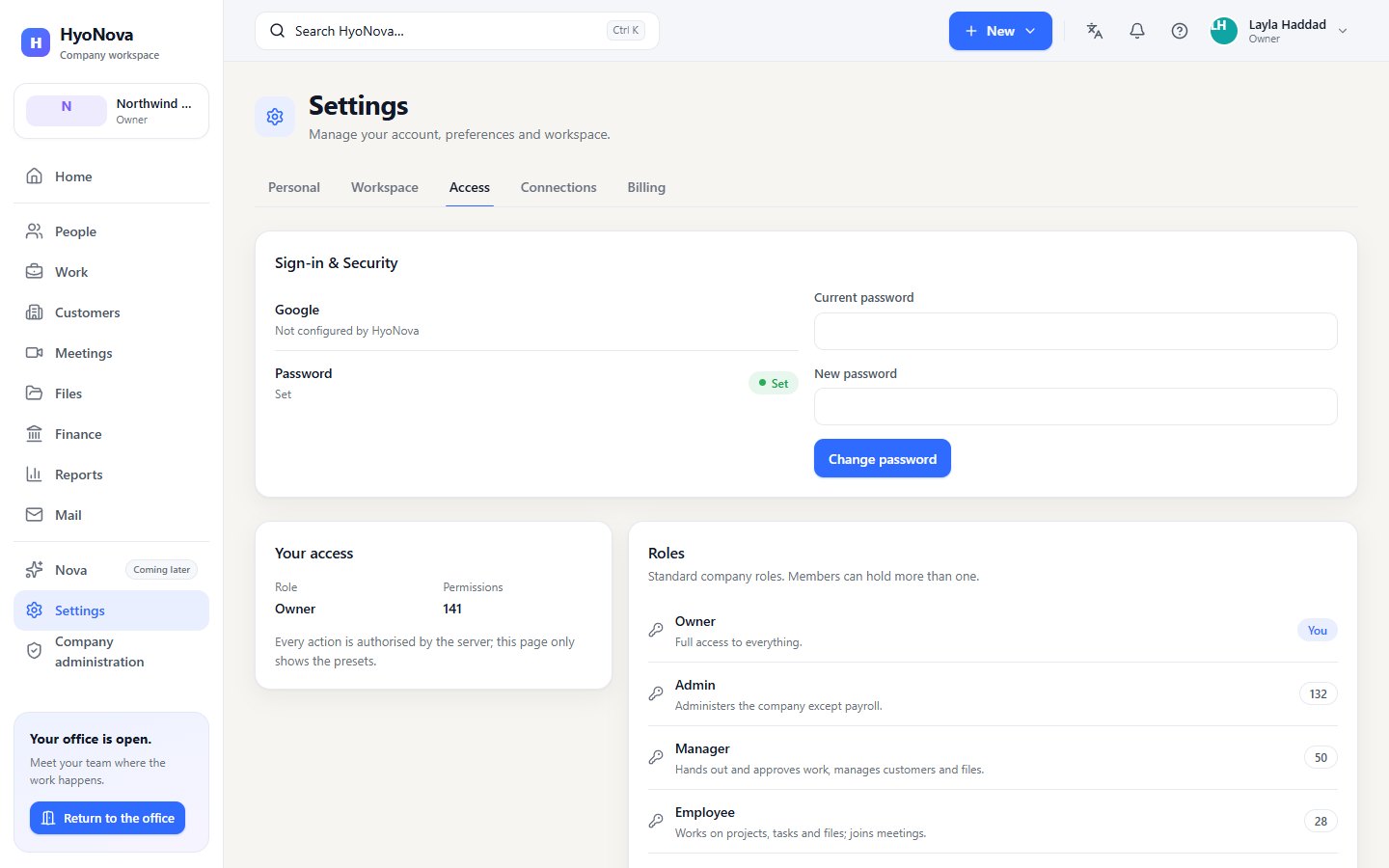Click the You badge on Owner
Viewport: 1389px width, 868px height.
[1318, 630]
